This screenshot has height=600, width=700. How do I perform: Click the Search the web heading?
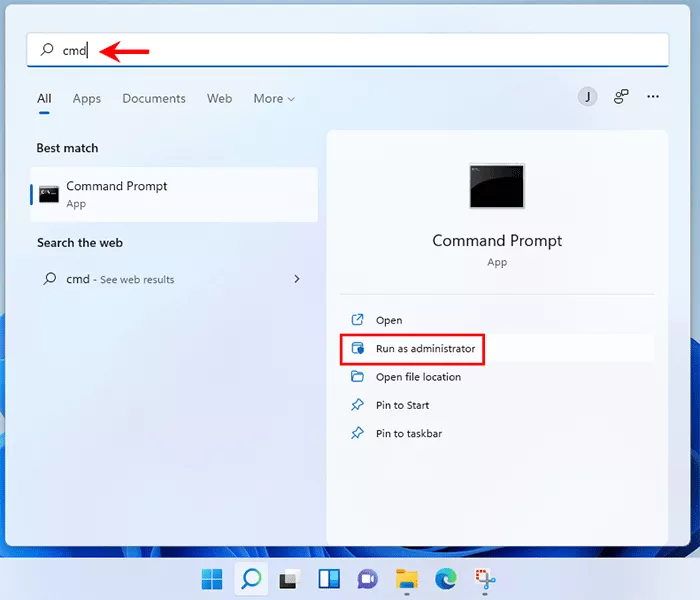pyautogui.click(x=80, y=243)
